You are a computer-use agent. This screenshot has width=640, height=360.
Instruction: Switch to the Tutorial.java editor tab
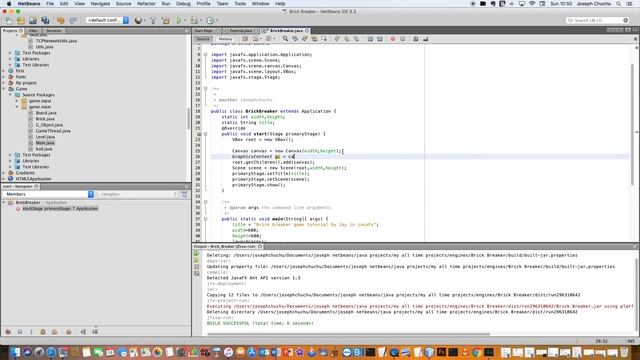pos(240,31)
